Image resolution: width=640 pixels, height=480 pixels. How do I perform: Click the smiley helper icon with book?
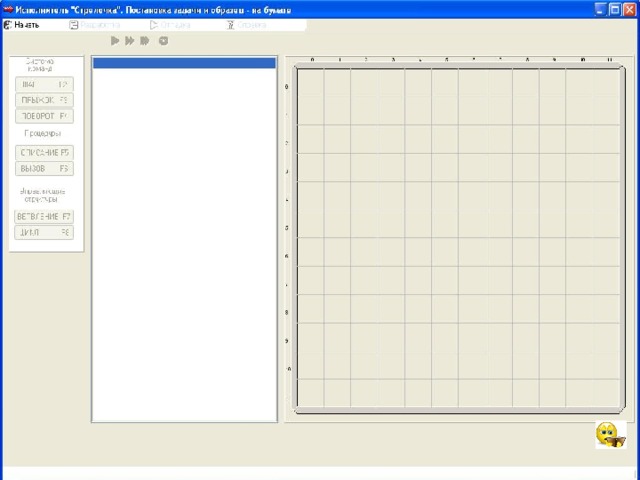[x=611, y=435]
